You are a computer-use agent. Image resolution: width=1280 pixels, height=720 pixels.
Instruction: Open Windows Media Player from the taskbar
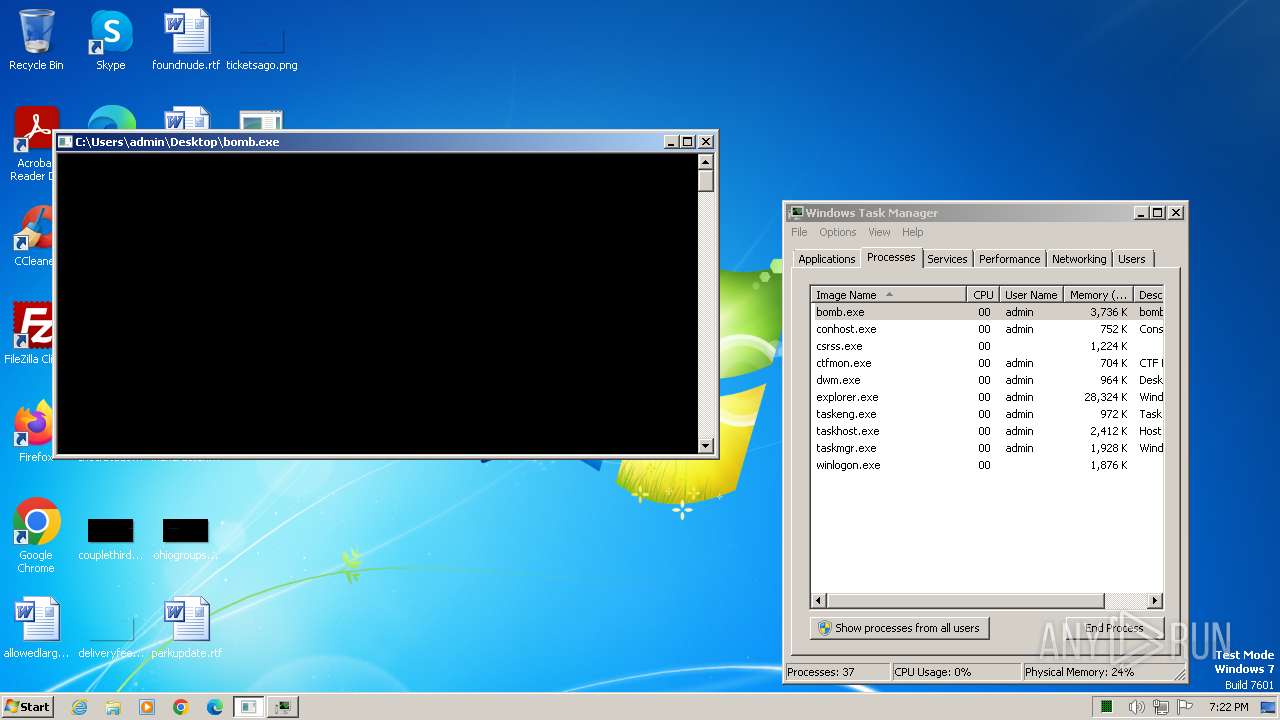coord(147,707)
